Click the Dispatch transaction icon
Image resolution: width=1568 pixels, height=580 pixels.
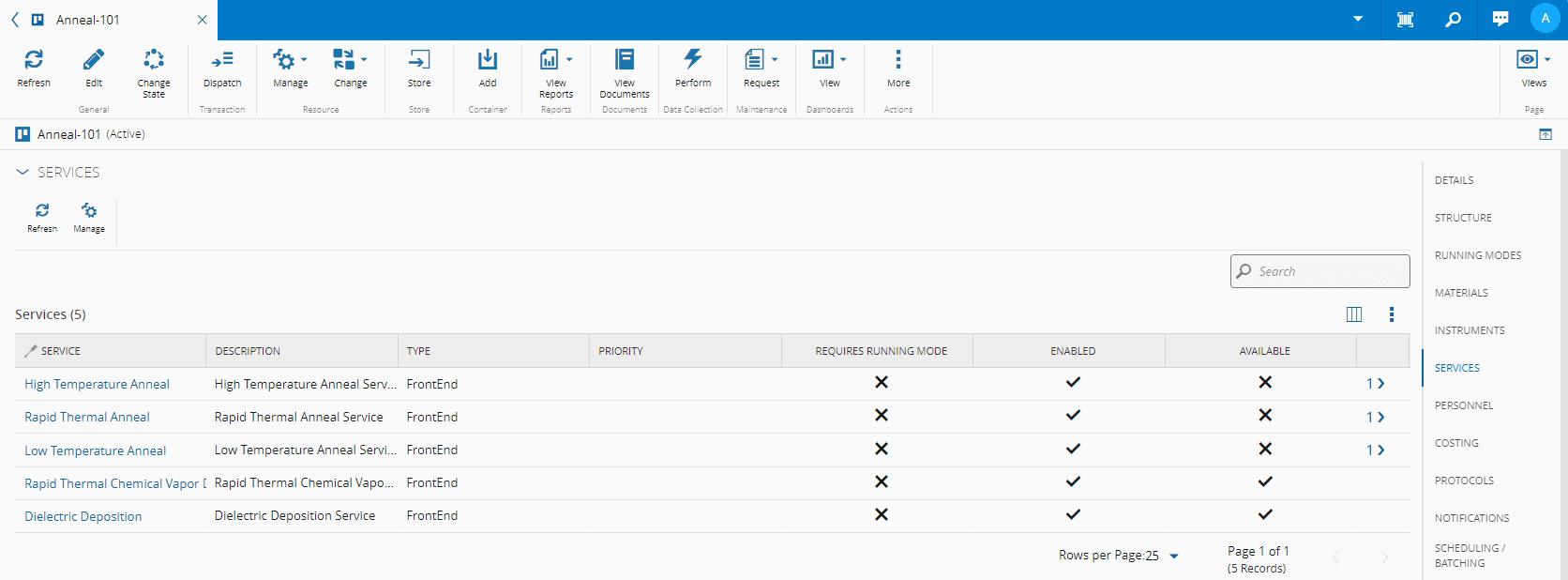(x=222, y=61)
